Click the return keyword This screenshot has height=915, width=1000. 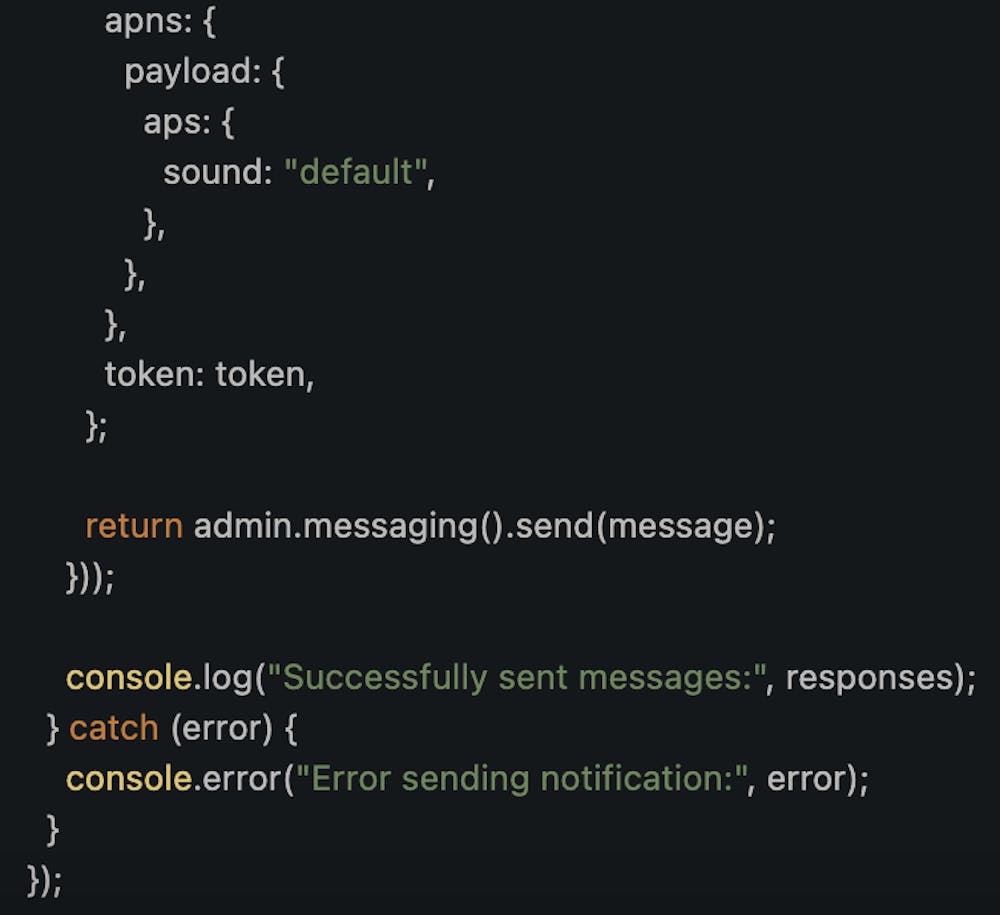pos(133,527)
